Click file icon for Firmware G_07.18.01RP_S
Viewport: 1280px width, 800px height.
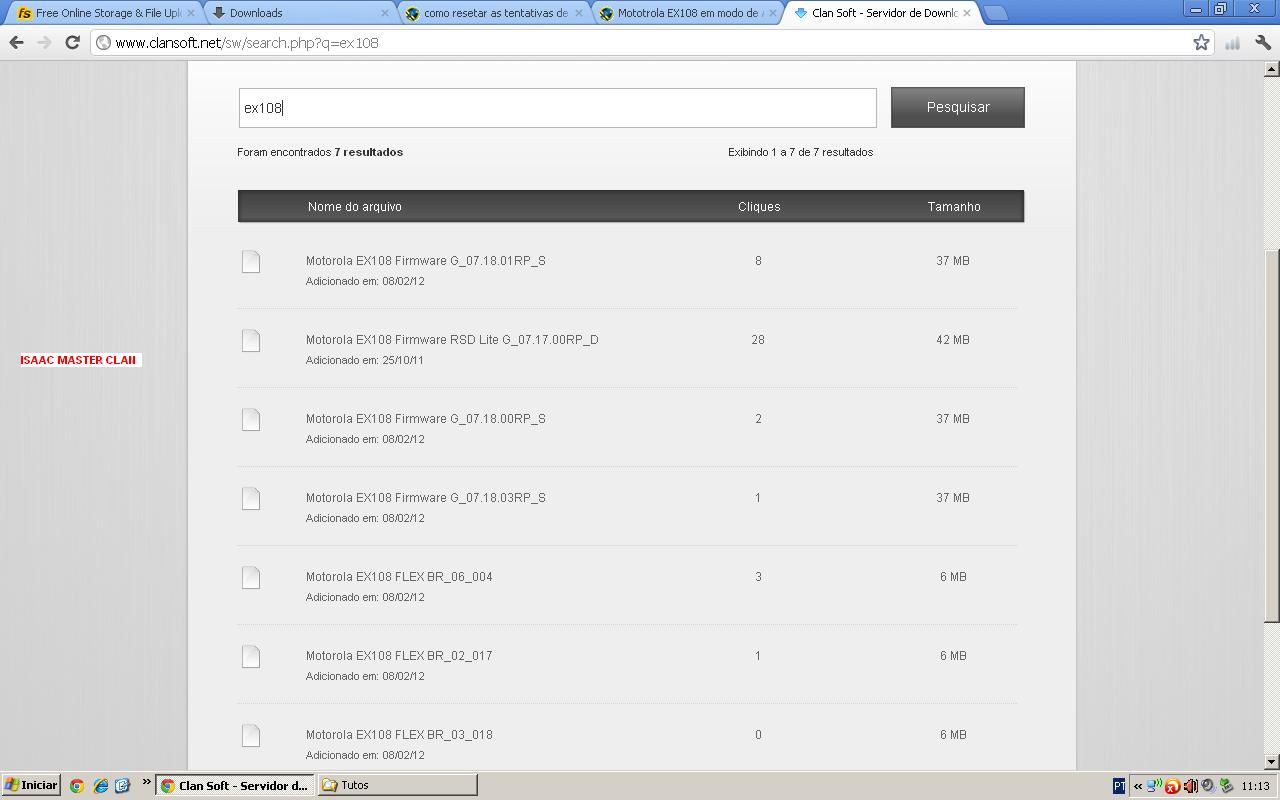click(251, 261)
